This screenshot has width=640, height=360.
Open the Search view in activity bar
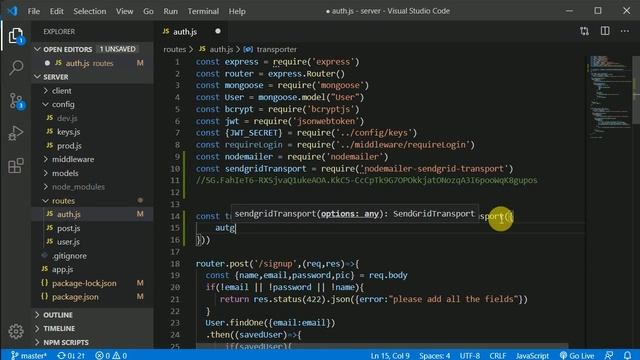(x=16, y=67)
